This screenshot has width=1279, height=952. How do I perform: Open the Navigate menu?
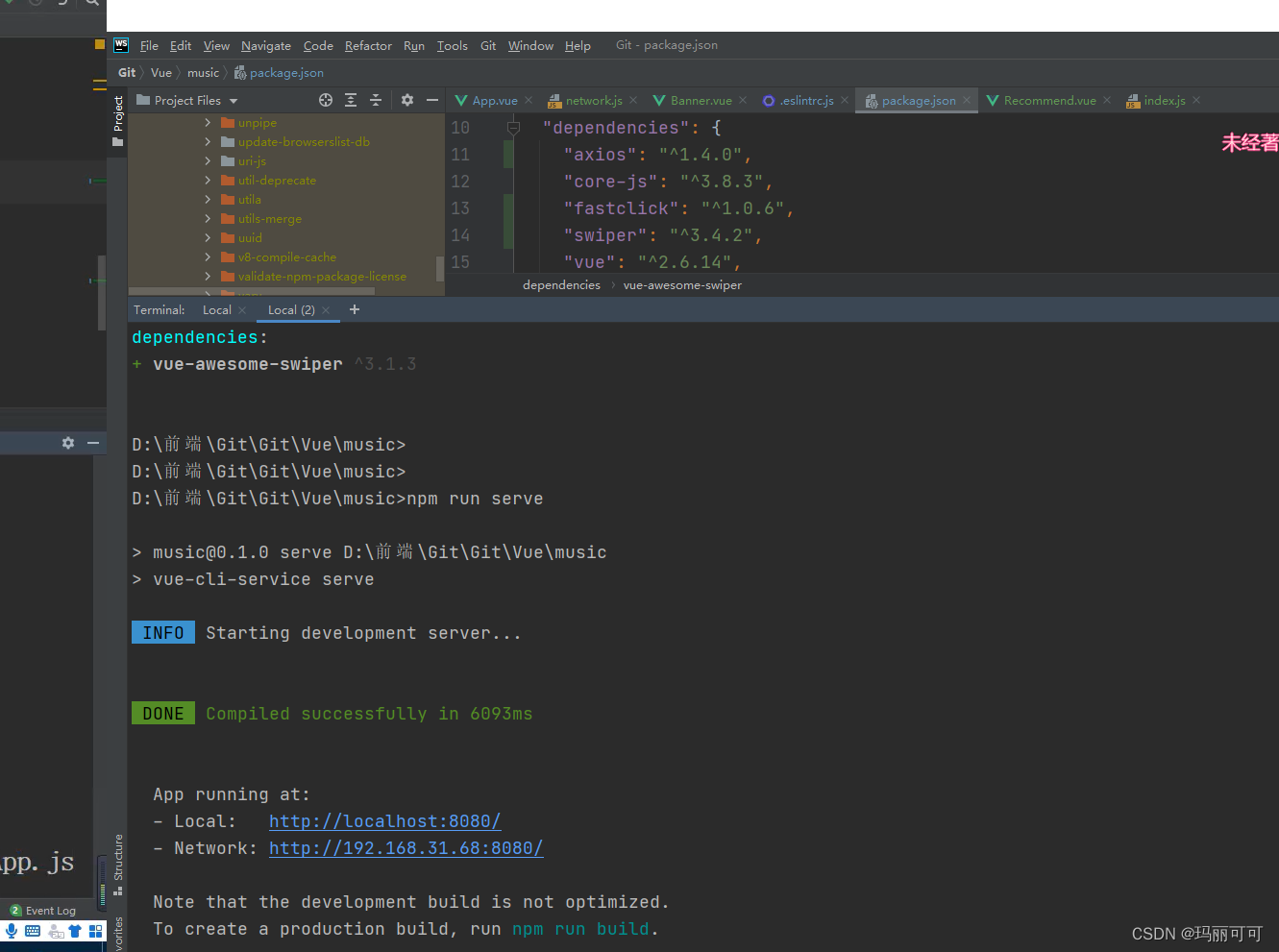coord(266,45)
